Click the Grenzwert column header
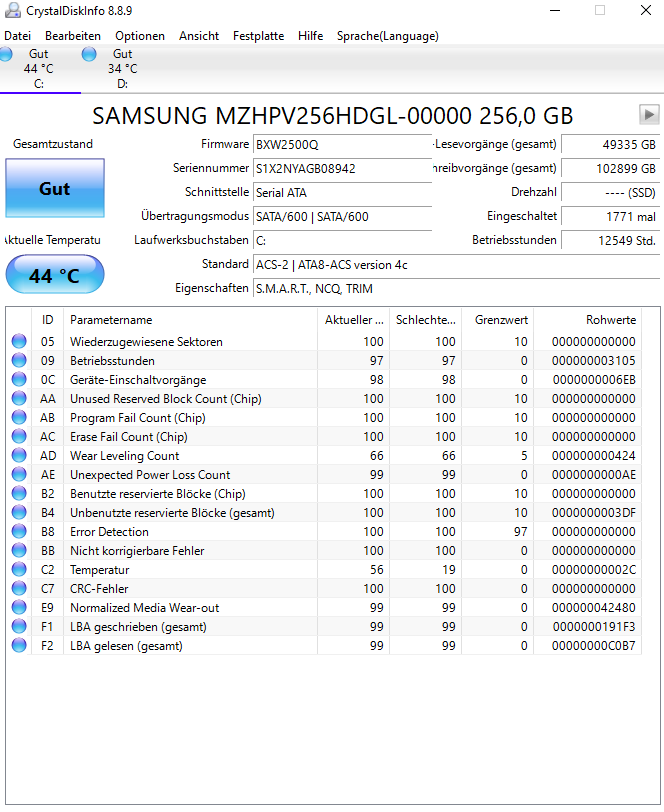This screenshot has width=664, height=812. (x=498, y=320)
